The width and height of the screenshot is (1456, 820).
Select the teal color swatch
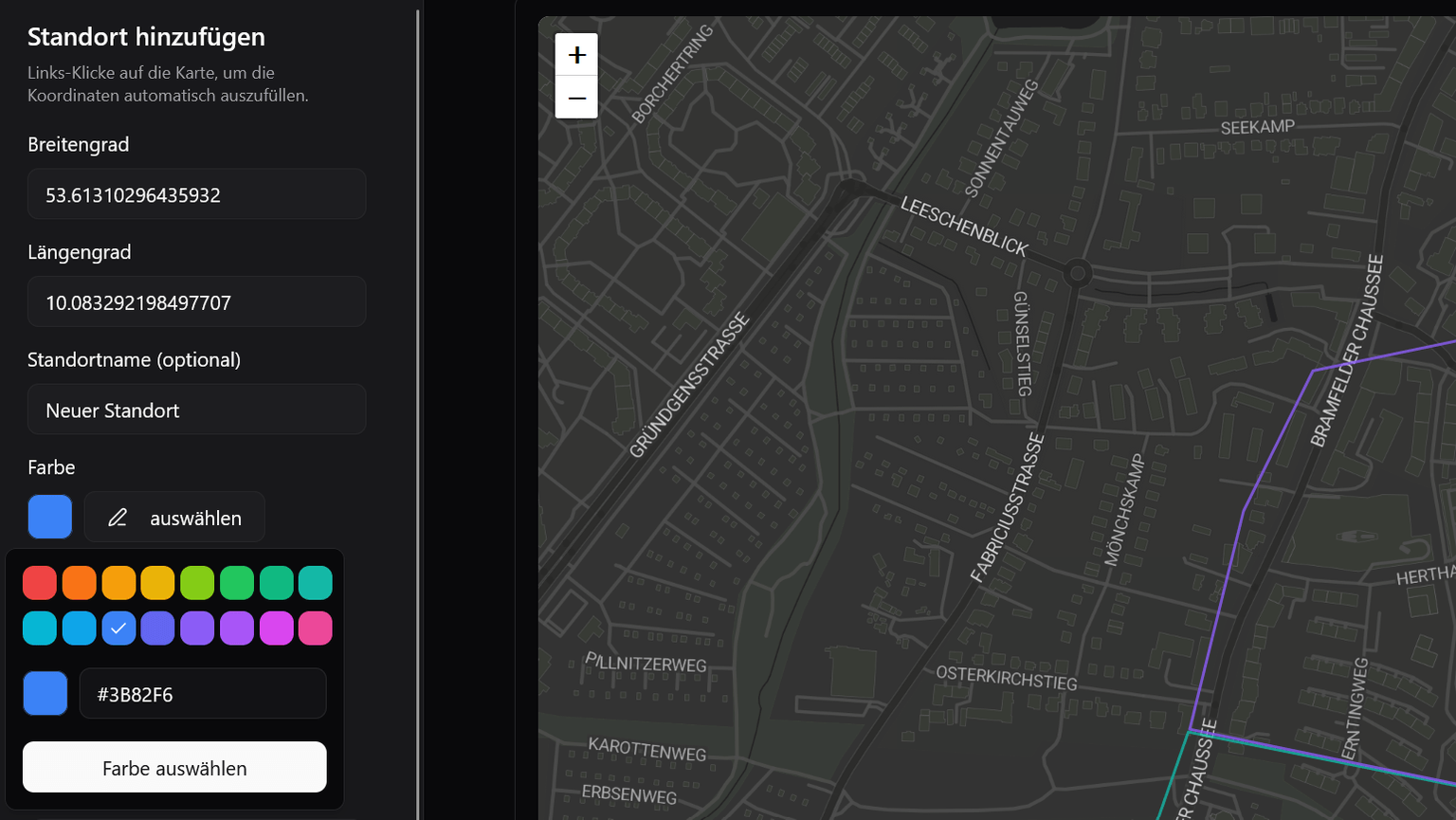click(316, 583)
